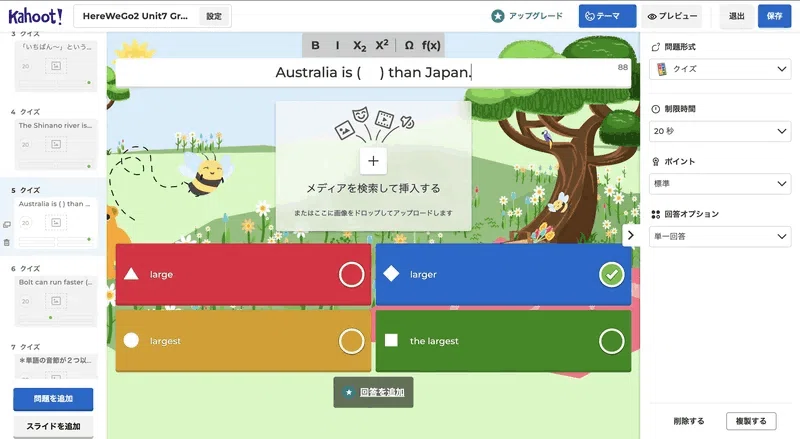
Task: Select question 3 slide in sidebar
Action: pyautogui.click(x=56, y=64)
